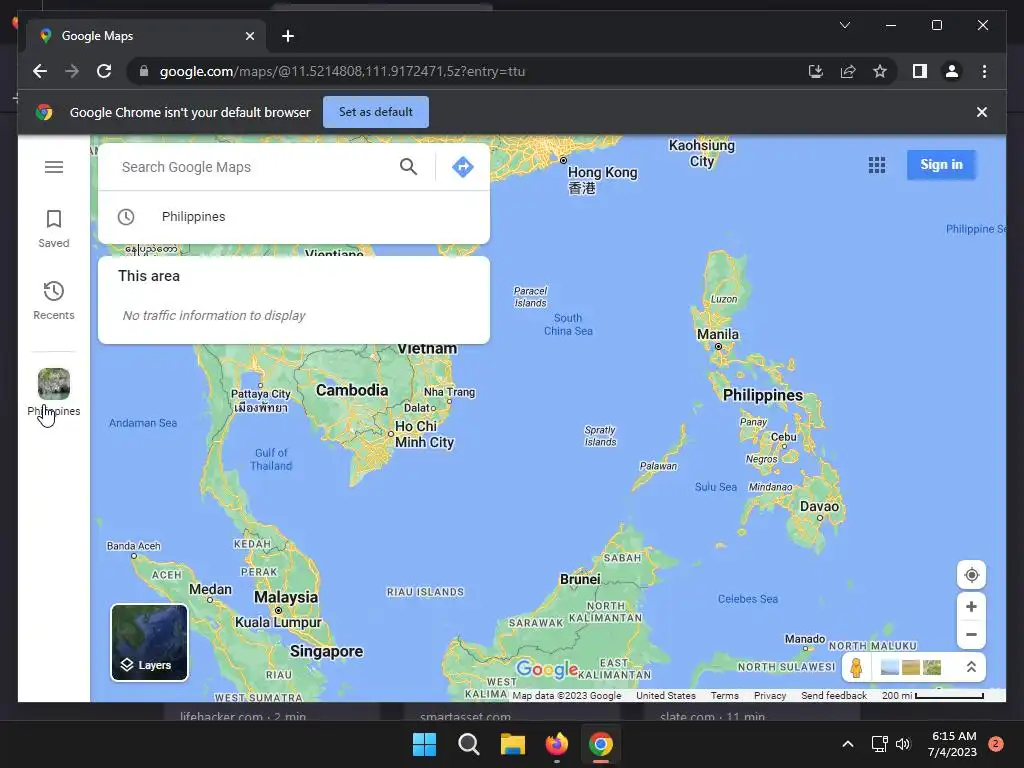The image size is (1024, 768).
Task: Click the Manila label on the map
Action: click(x=718, y=334)
